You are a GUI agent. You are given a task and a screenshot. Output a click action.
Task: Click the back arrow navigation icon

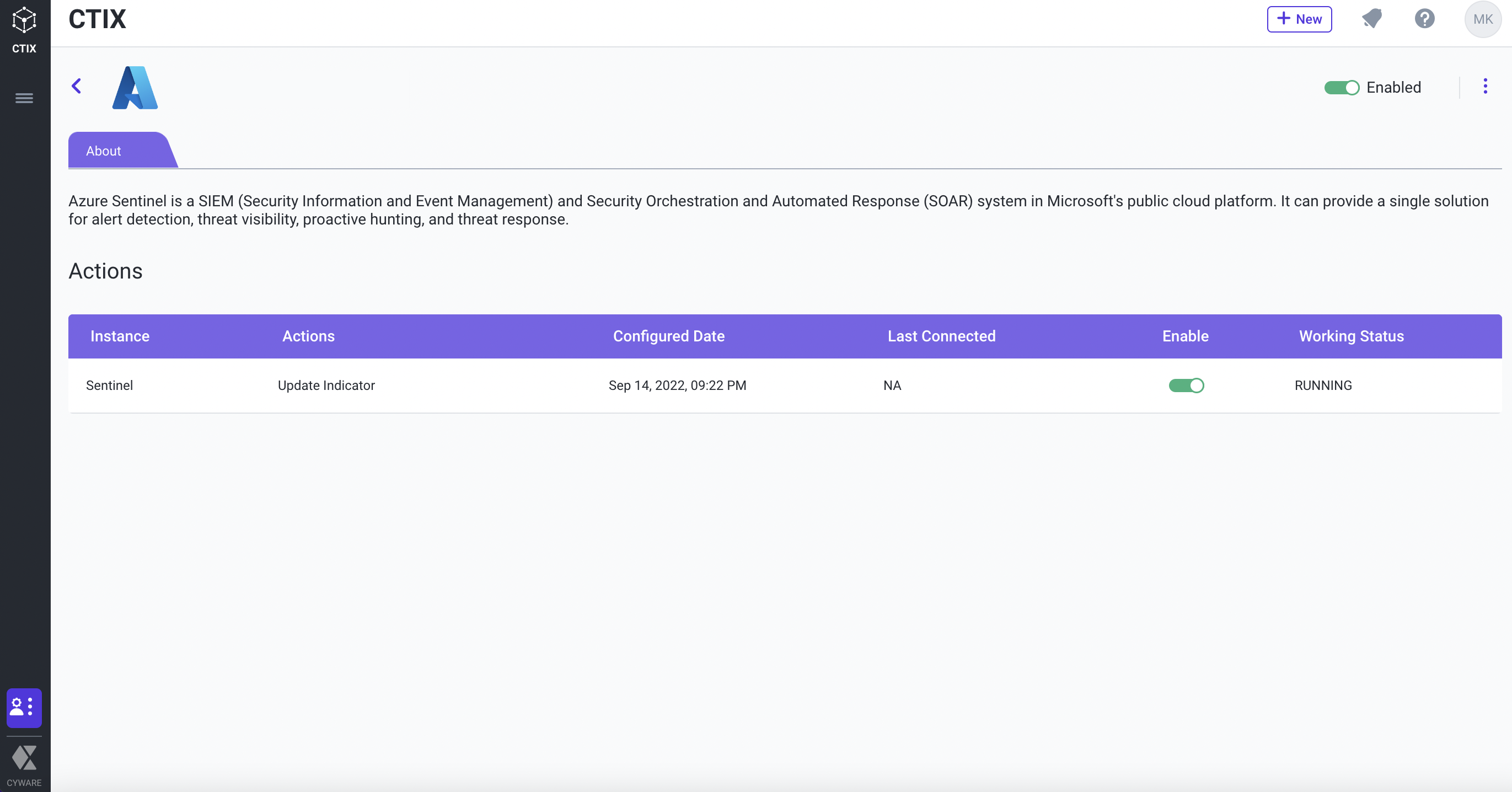[77, 87]
